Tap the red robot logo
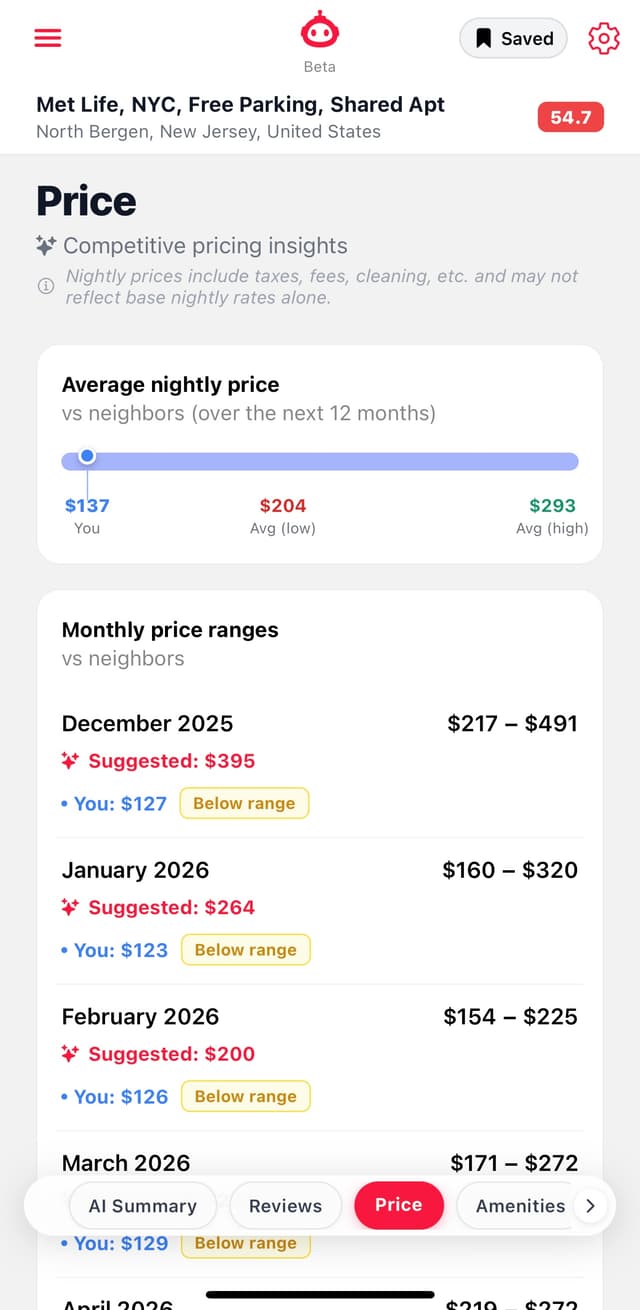Viewport: 640px width, 1310px height. click(320, 32)
